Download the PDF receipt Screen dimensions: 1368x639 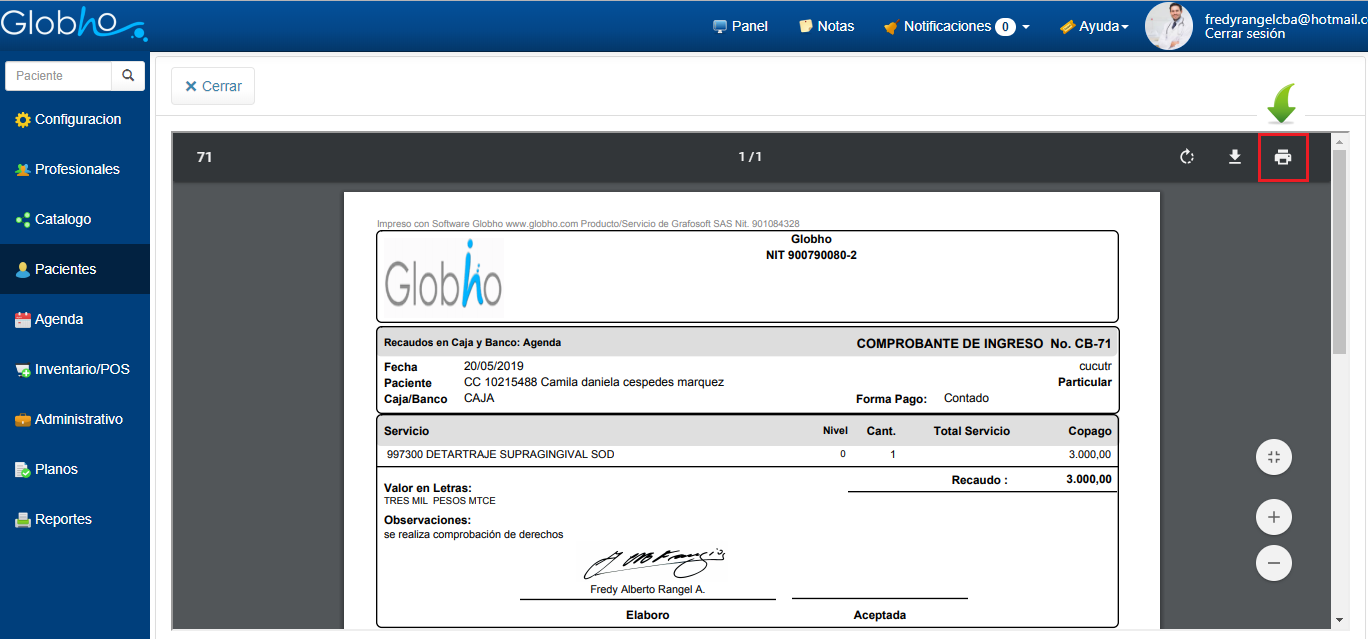click(1235, 157)
